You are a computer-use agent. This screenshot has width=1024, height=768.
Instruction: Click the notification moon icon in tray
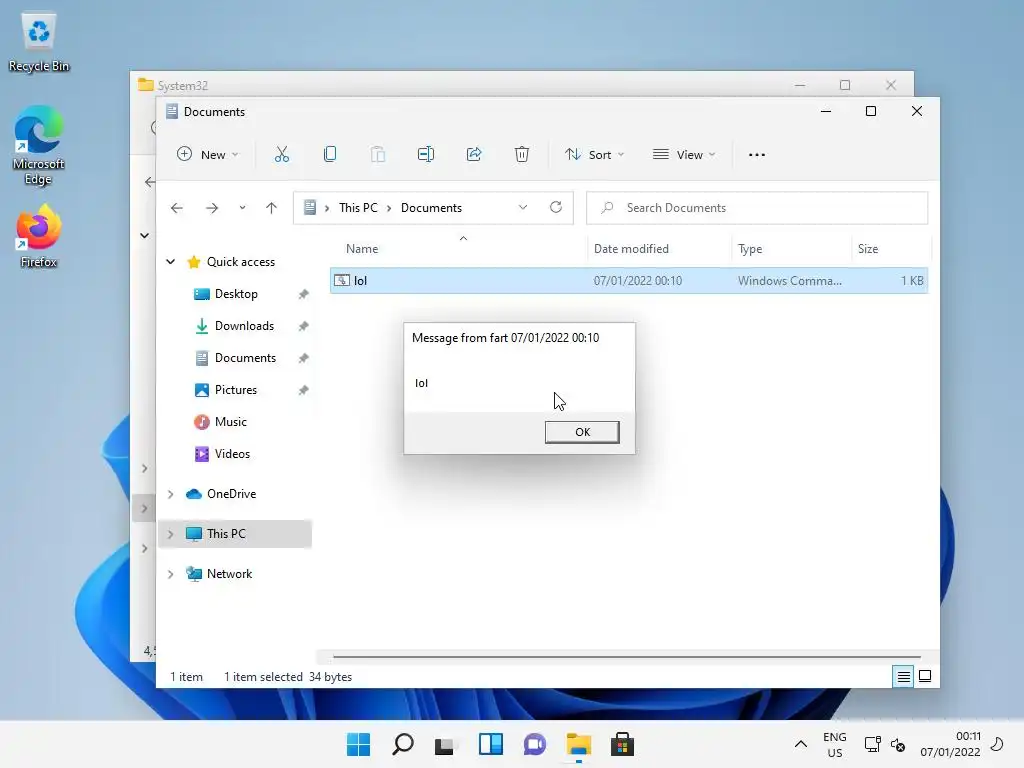[x=997, y=744]
